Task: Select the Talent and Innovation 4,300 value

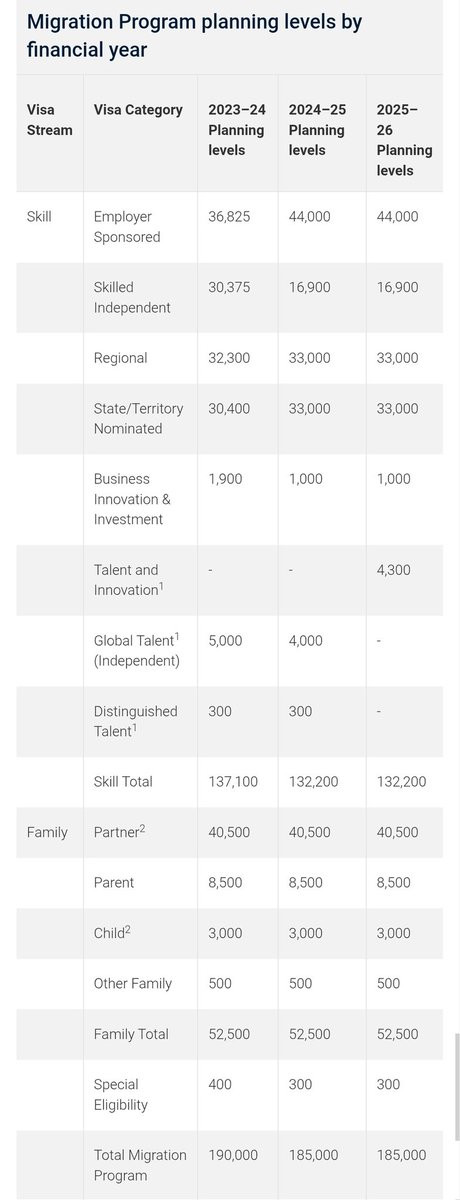Action: pyautogui.click(x=394, y=570)
